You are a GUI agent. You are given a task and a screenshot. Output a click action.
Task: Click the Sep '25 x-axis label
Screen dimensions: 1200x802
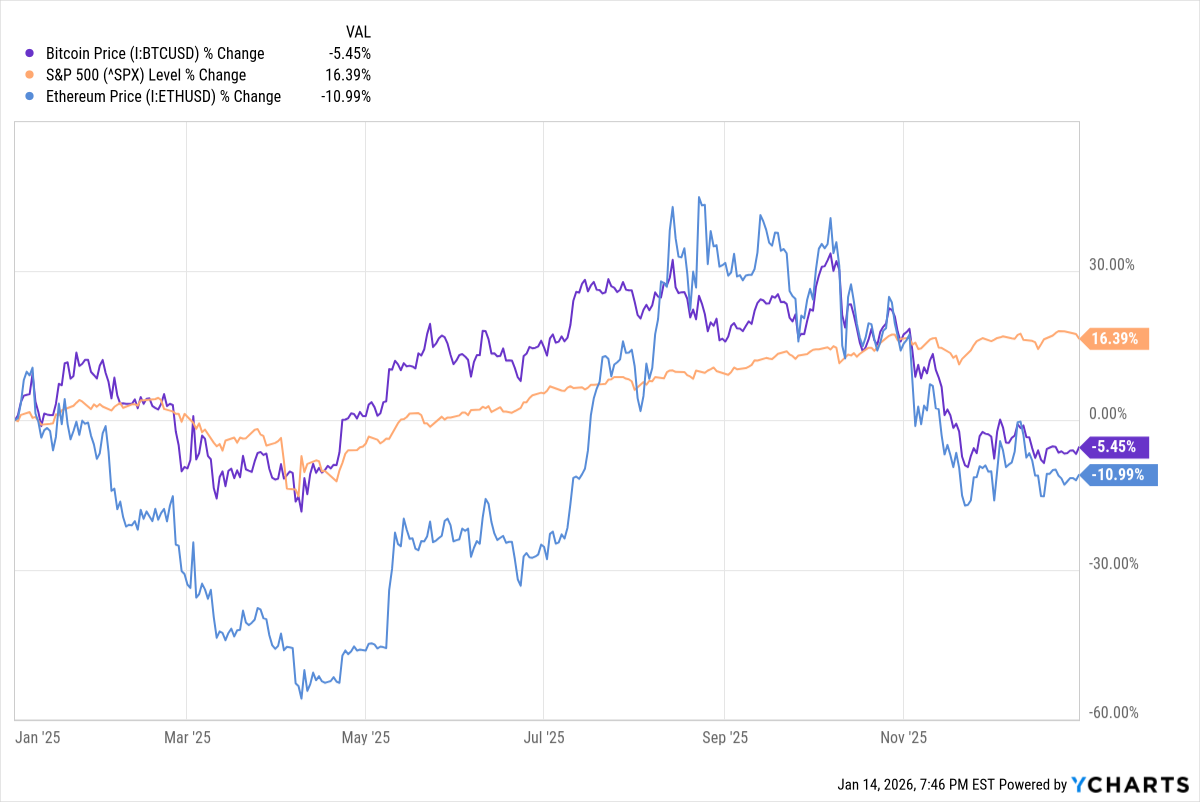tap(725, 738)
